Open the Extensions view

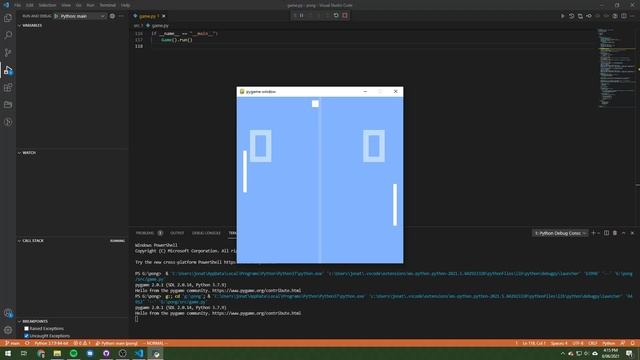pos(8,87)
